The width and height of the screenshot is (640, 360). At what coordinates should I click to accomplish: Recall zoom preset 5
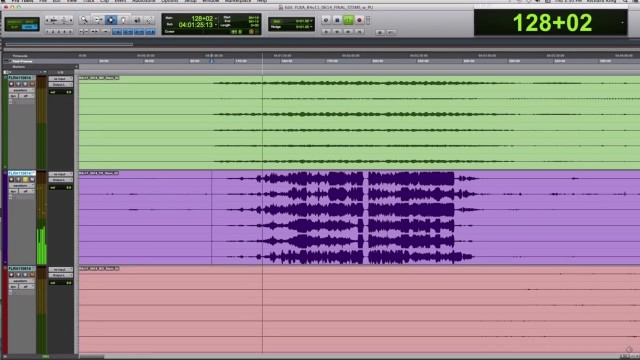(x=70, y=31)
